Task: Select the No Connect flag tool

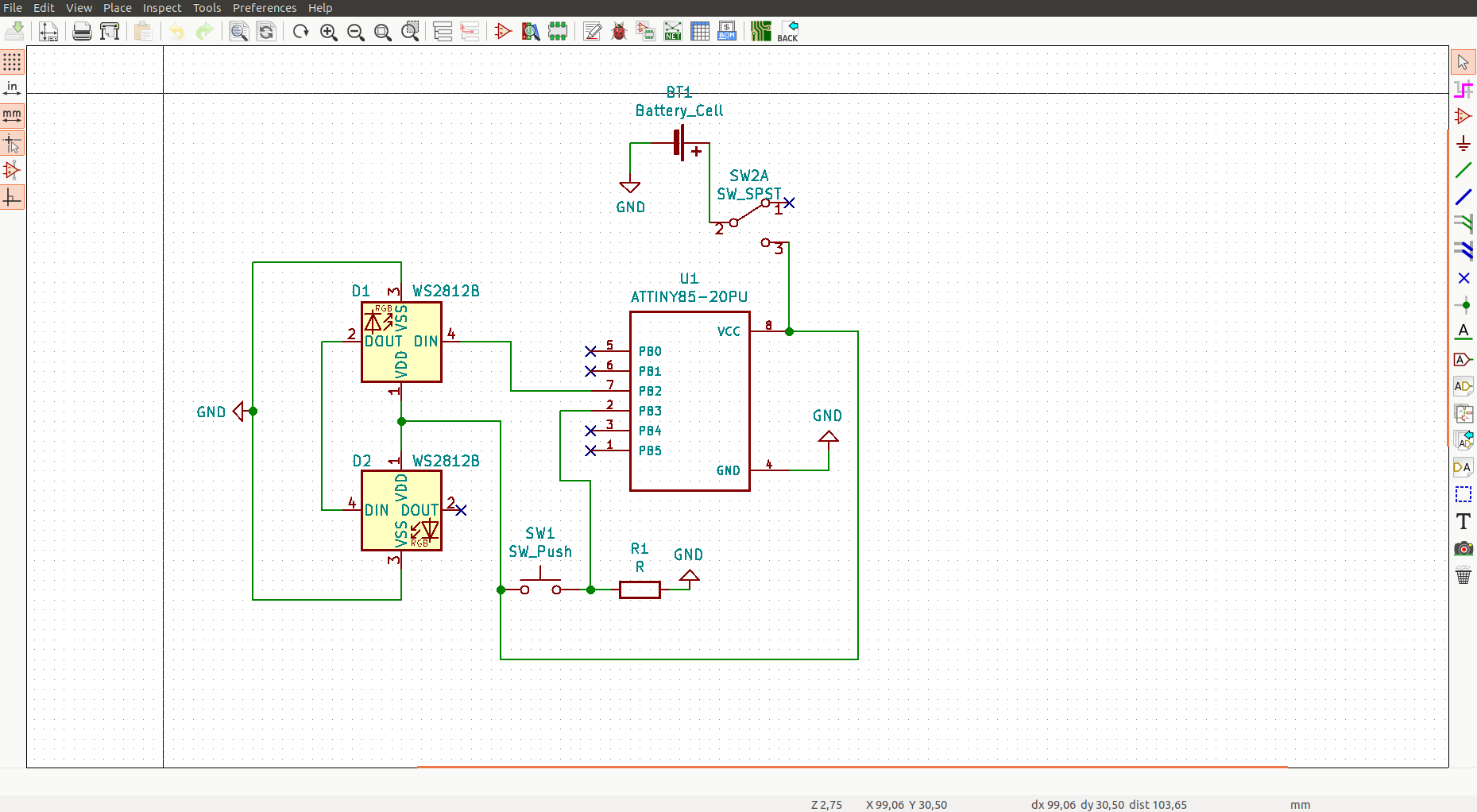Action: coord(1463,278)
